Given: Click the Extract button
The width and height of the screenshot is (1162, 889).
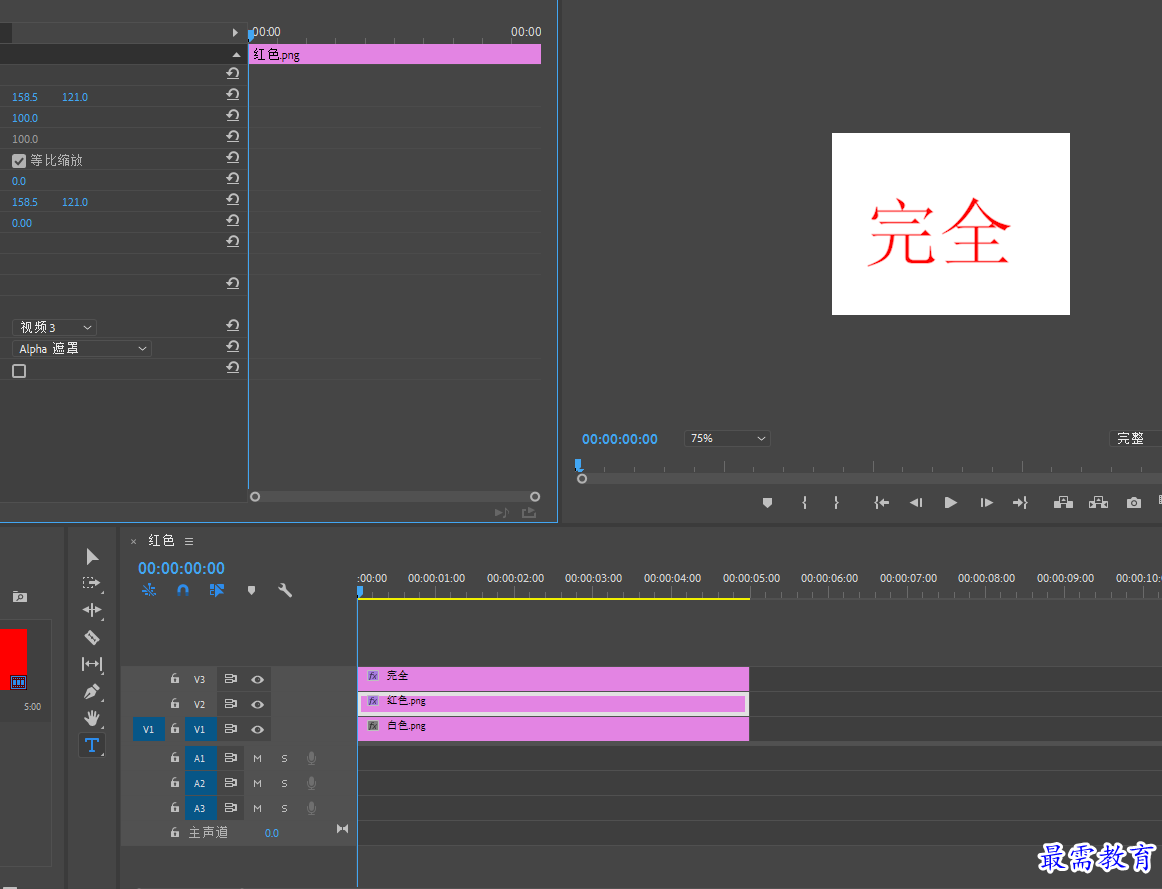Looking at the screenshot, I should pos(1098,502).
